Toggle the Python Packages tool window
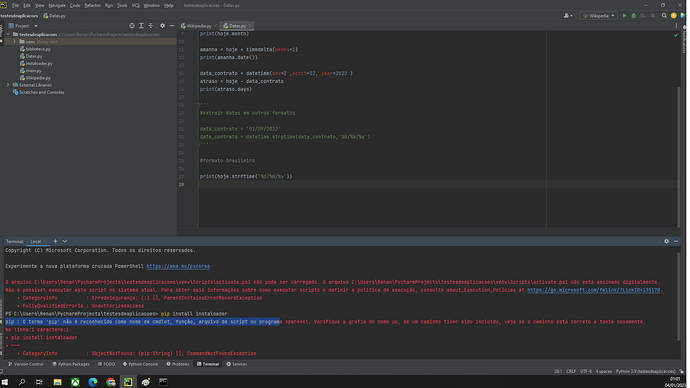Viewport: 690px width, 388px height. pos(71,364)
